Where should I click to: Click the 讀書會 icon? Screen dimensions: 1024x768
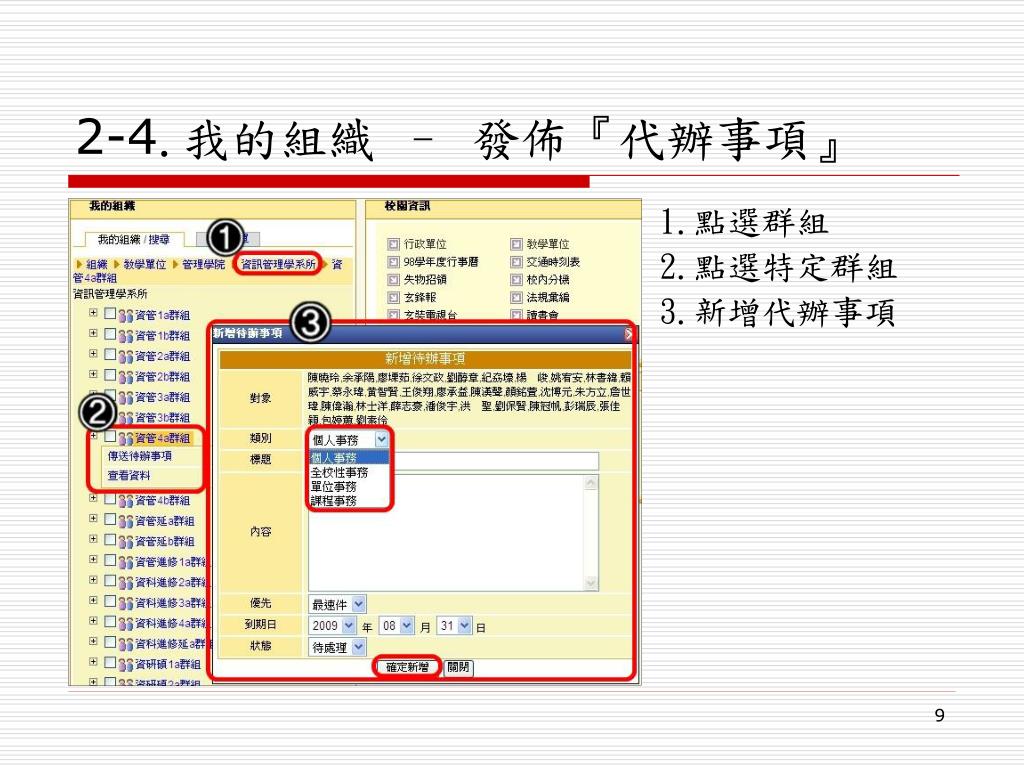(517, 315)
